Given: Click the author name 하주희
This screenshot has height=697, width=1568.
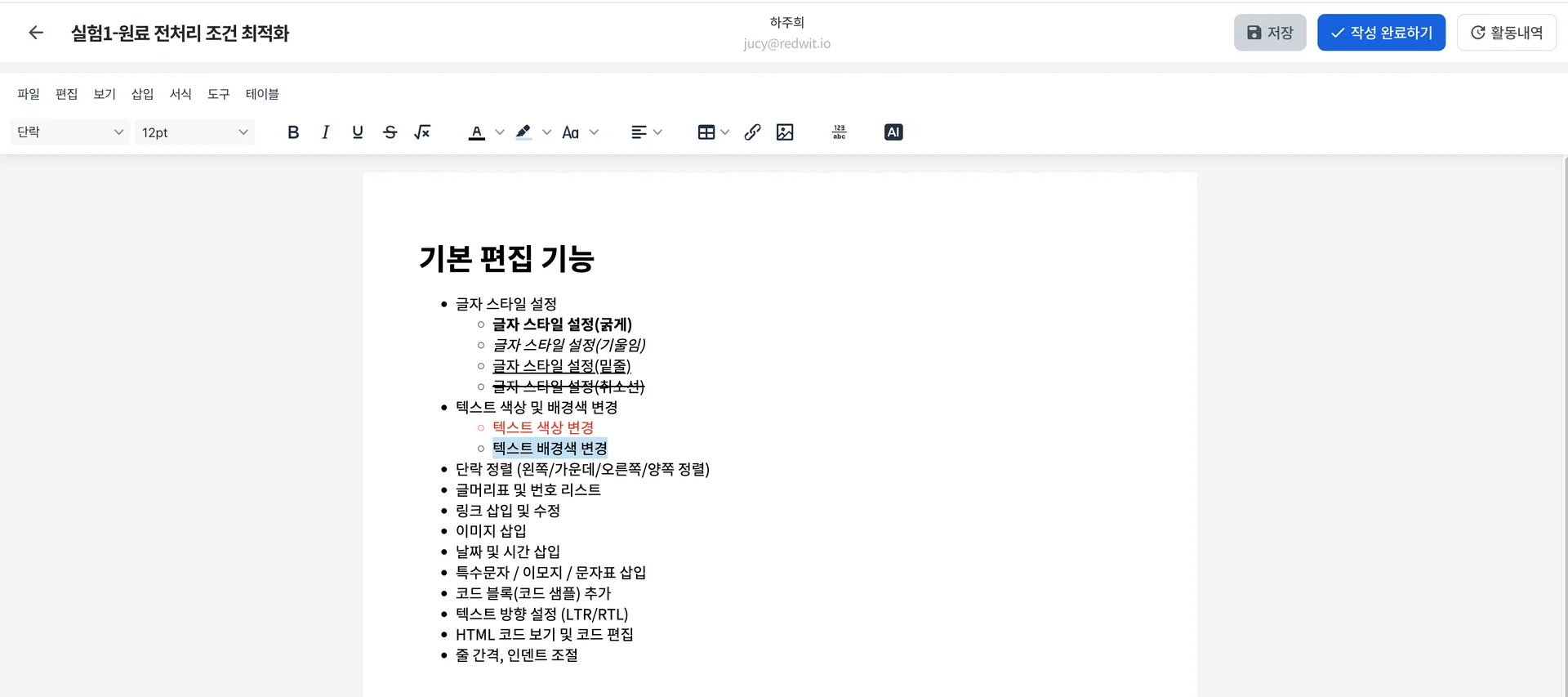Looking at the screenshot, I should (x=787, y=22).
